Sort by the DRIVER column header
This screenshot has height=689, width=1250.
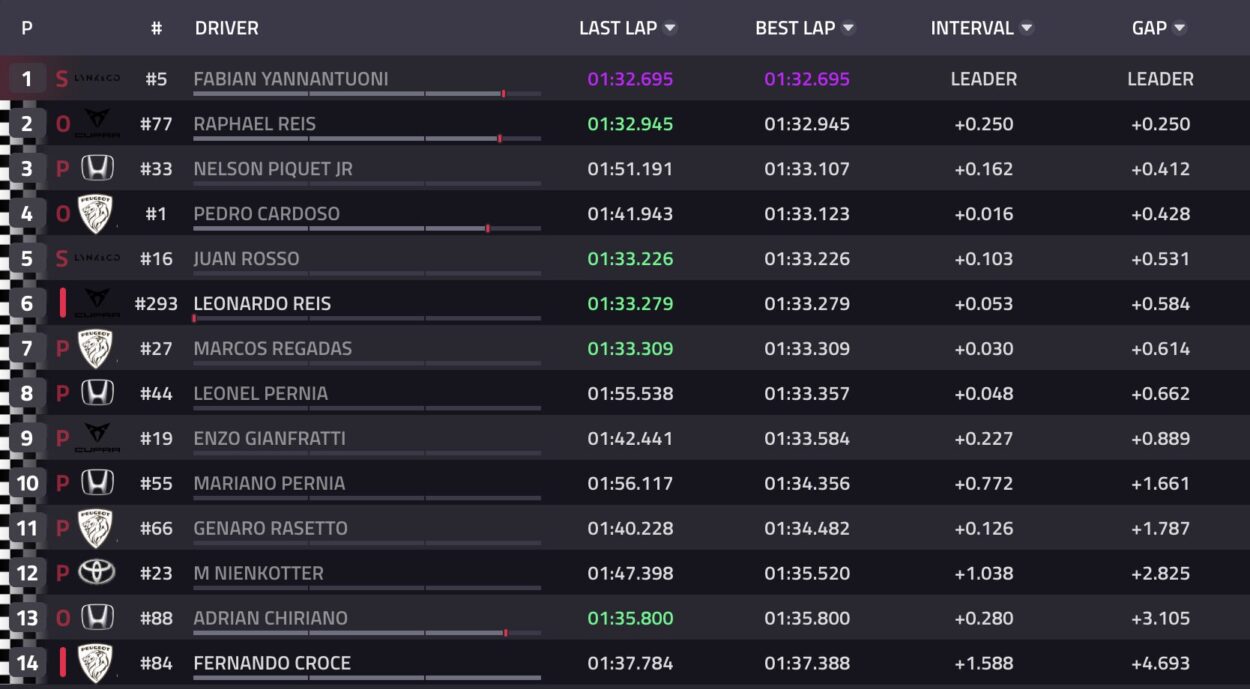227,28
